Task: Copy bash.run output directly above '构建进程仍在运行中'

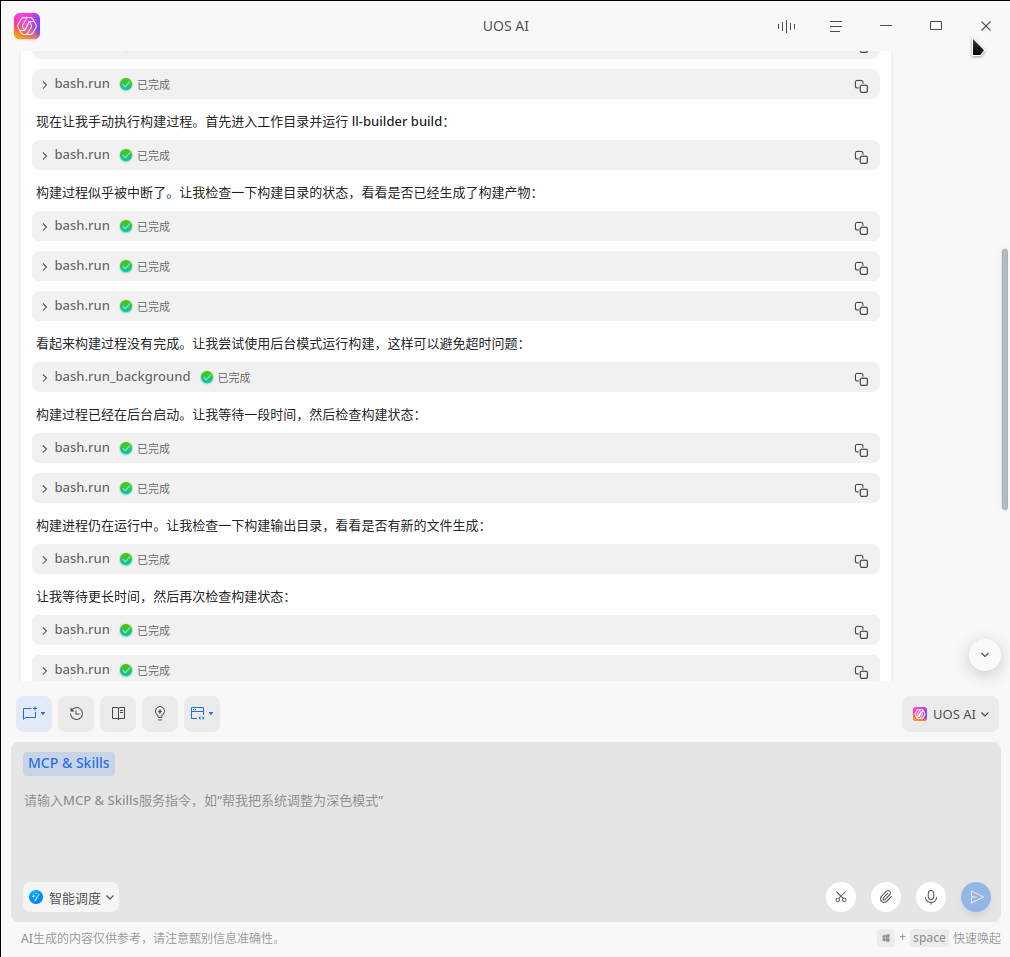Action: click(x=861, y=490)
